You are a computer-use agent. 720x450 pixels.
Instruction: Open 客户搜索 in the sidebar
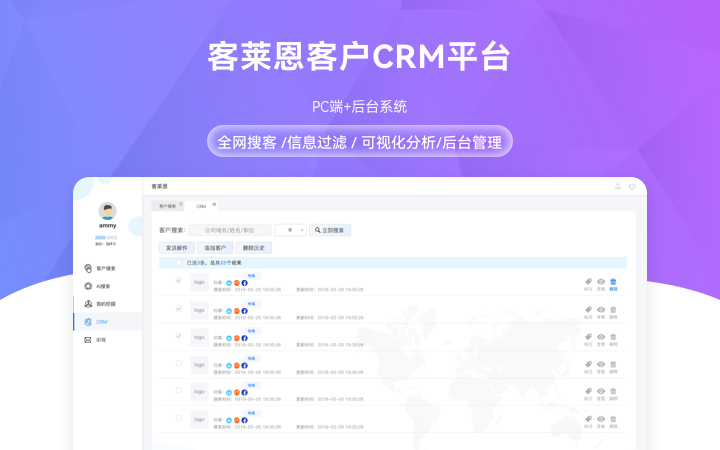(x=100, y=268)
